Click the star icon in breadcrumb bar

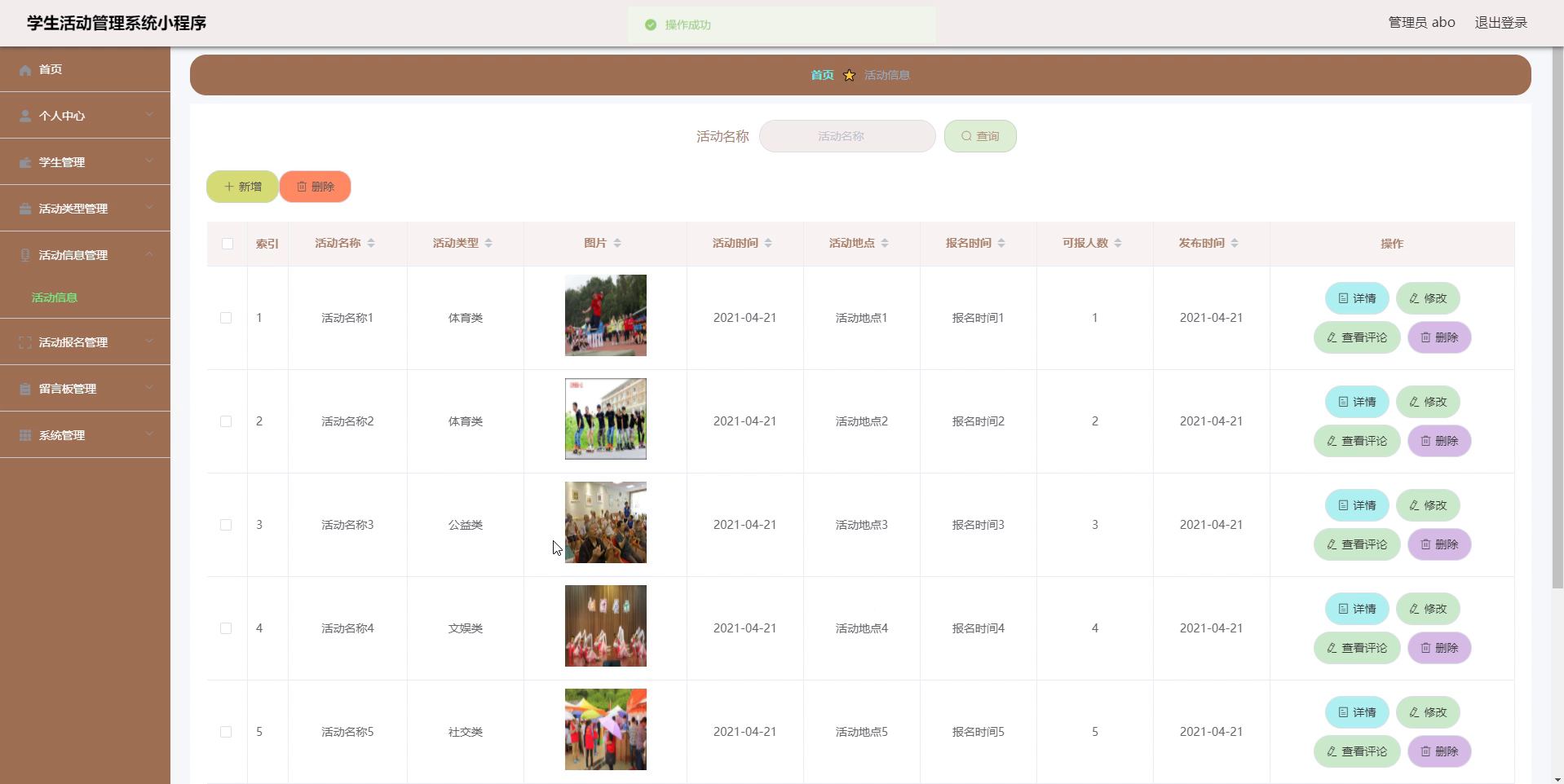pyautogui.click(x=849, y=75)
